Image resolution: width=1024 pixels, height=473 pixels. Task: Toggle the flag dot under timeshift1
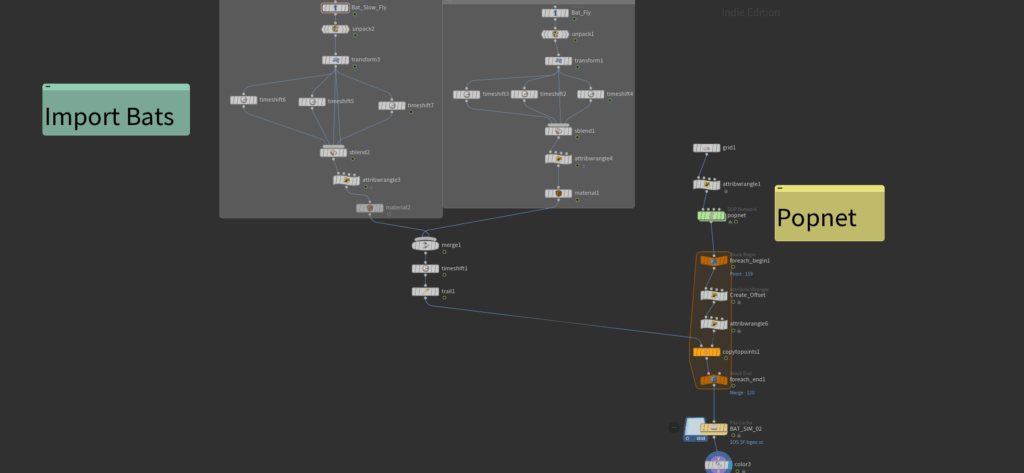pyautogui.click(x=444, y=275)
